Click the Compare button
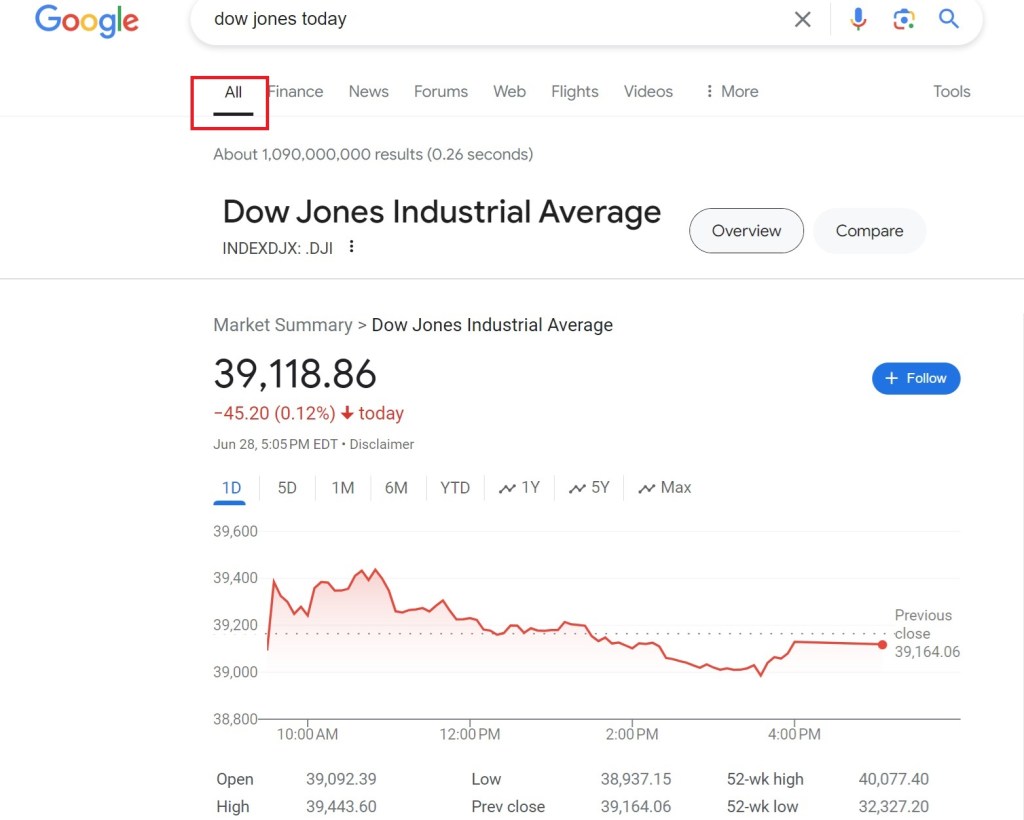The height and width of the screenshot is (820, 1024). coord(869,231)
